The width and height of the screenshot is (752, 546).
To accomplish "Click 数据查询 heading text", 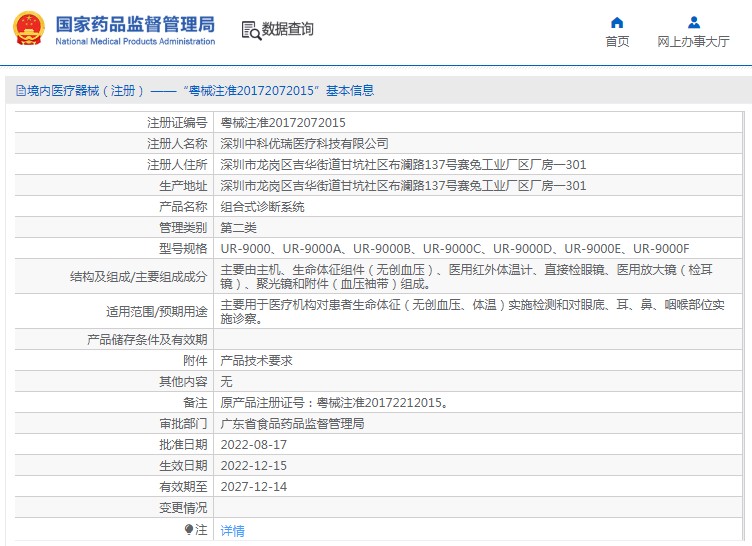I will [x=287, y=29].
